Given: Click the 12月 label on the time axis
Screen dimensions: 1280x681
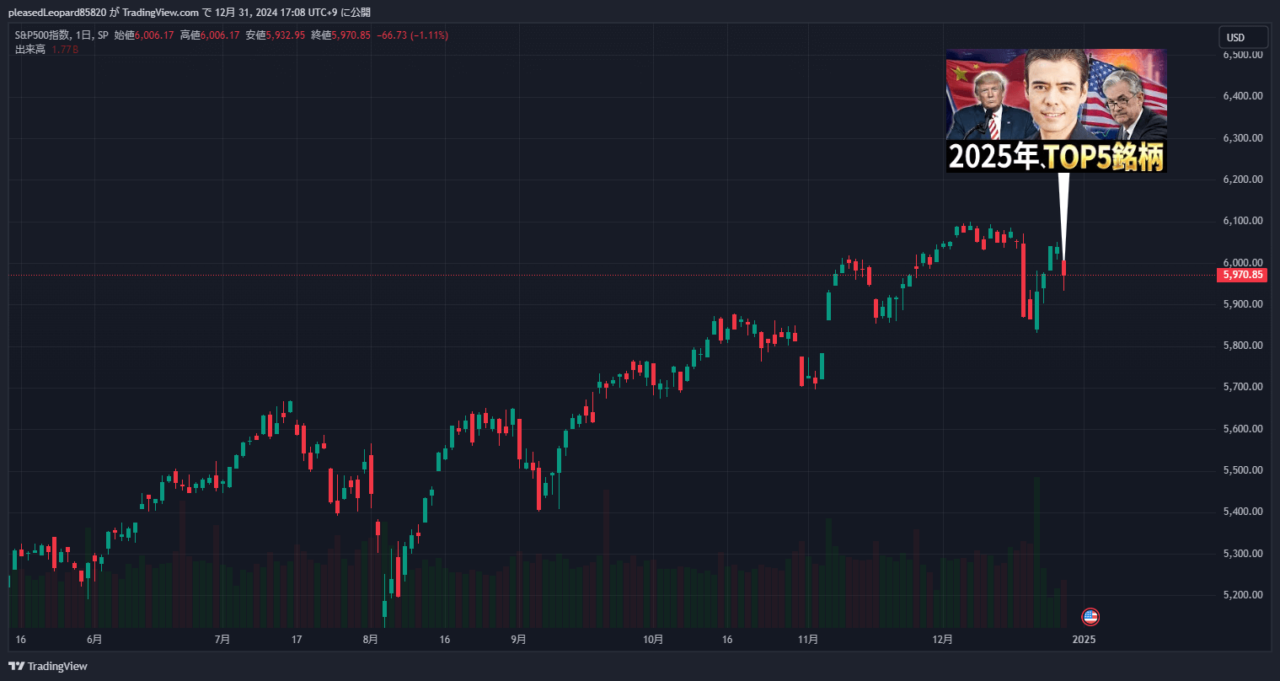Looking at the screenshot, I should click(x=940, y=639).
